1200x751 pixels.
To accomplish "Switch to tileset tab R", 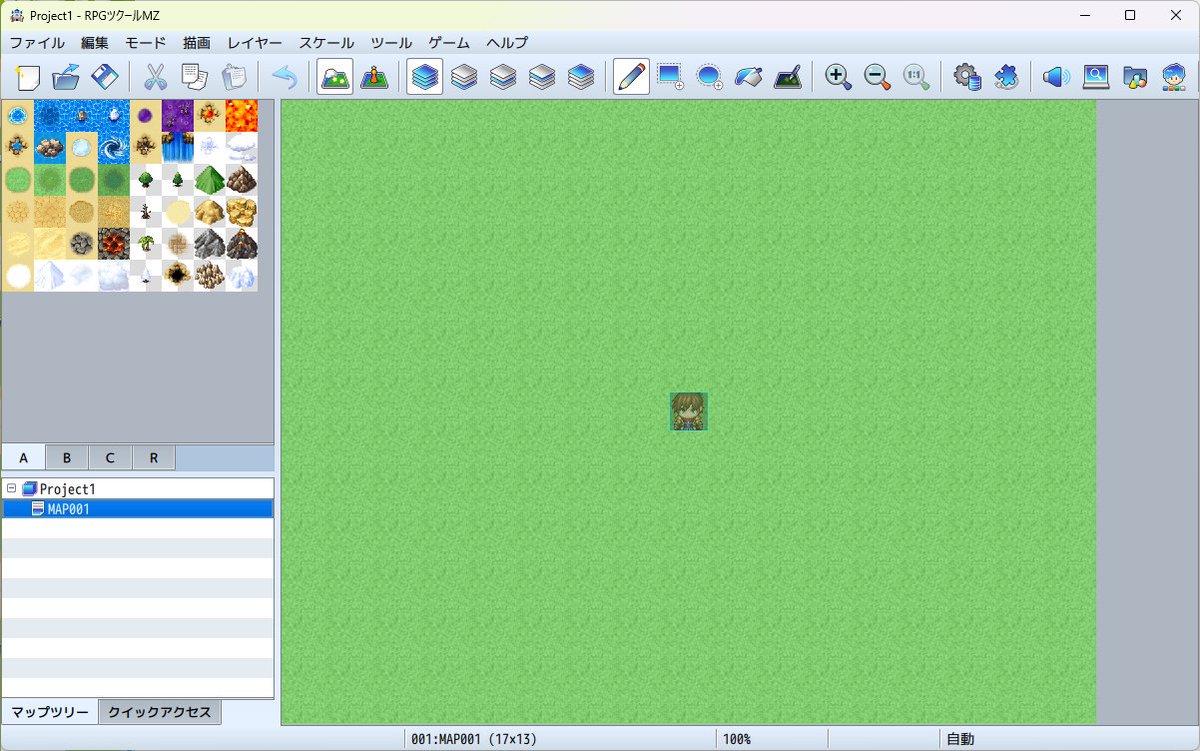I will (154, 458).
